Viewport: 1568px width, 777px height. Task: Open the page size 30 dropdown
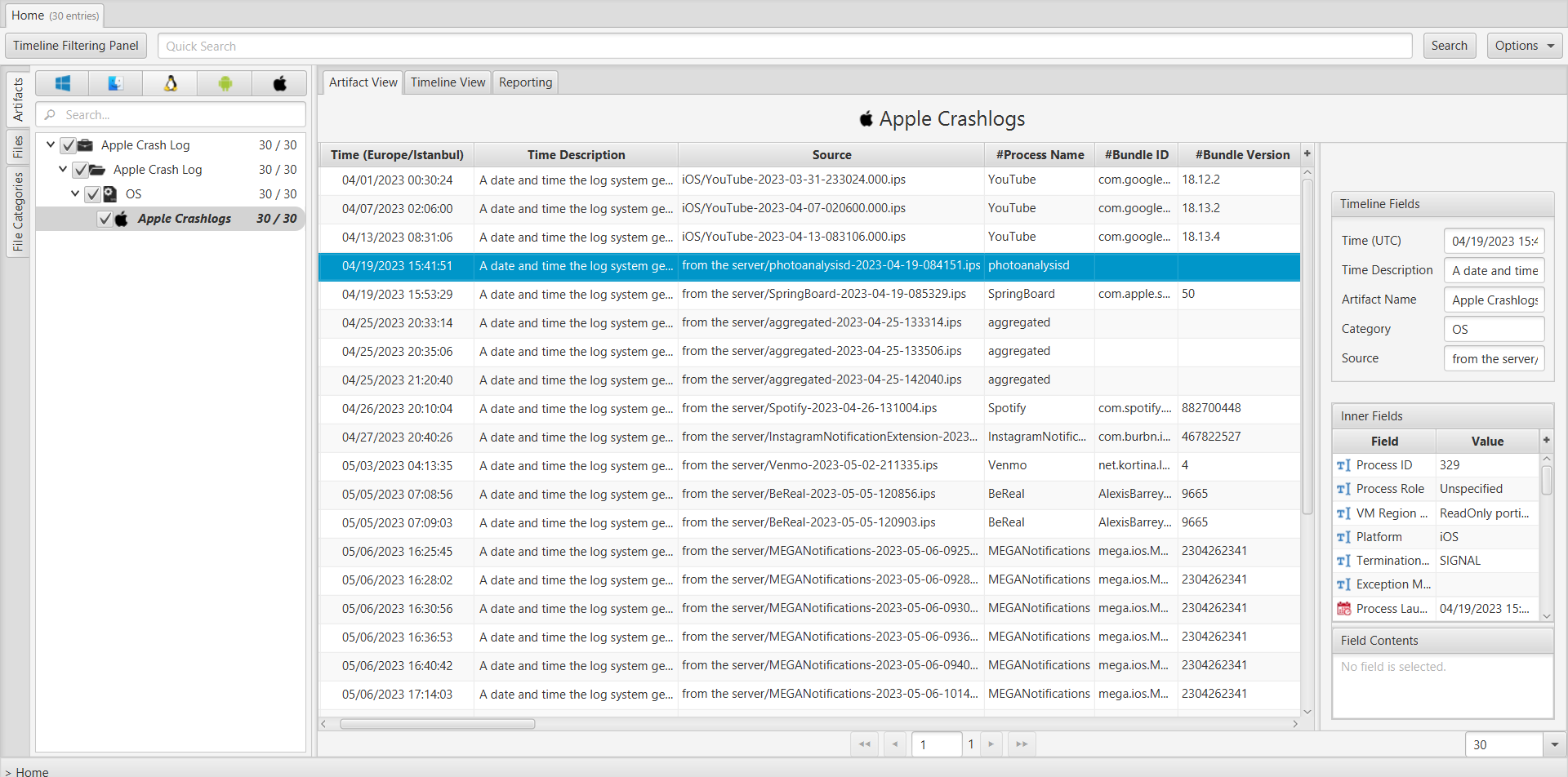tap(1553, 744)
